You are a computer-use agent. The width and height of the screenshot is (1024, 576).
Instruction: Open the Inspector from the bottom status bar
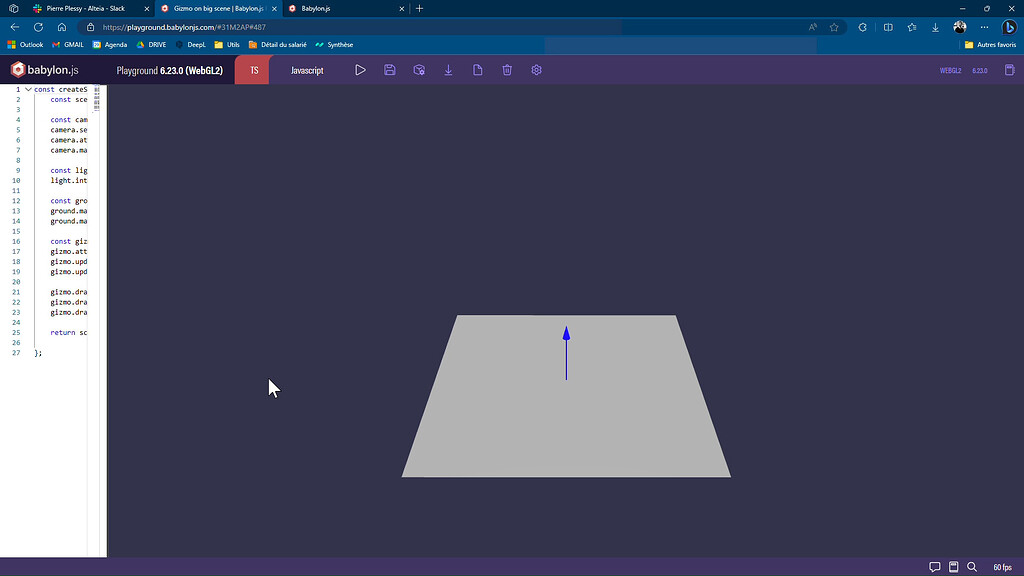point(953,566)
